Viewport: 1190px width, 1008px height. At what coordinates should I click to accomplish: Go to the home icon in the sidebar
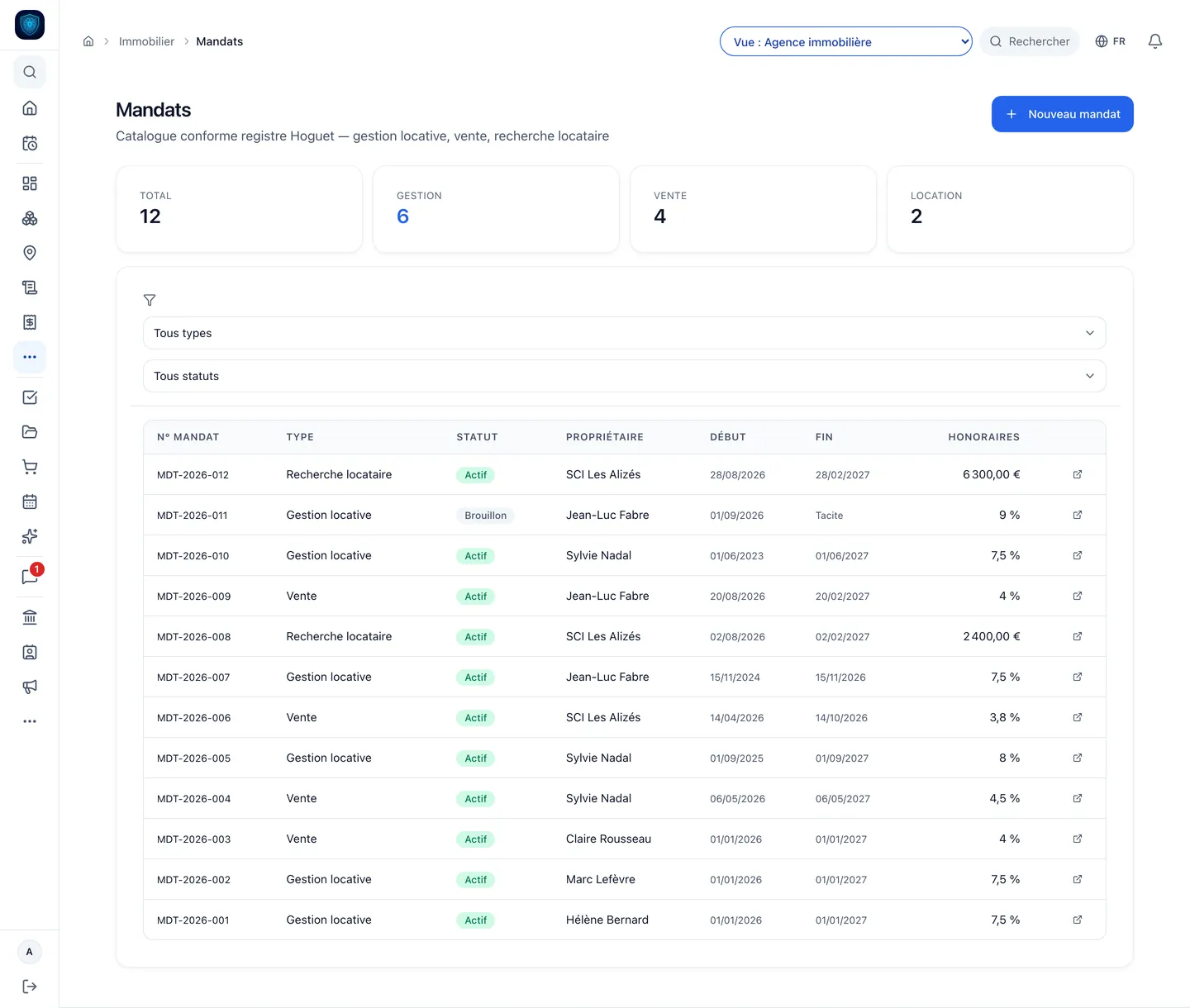click(x=30, y=108)
